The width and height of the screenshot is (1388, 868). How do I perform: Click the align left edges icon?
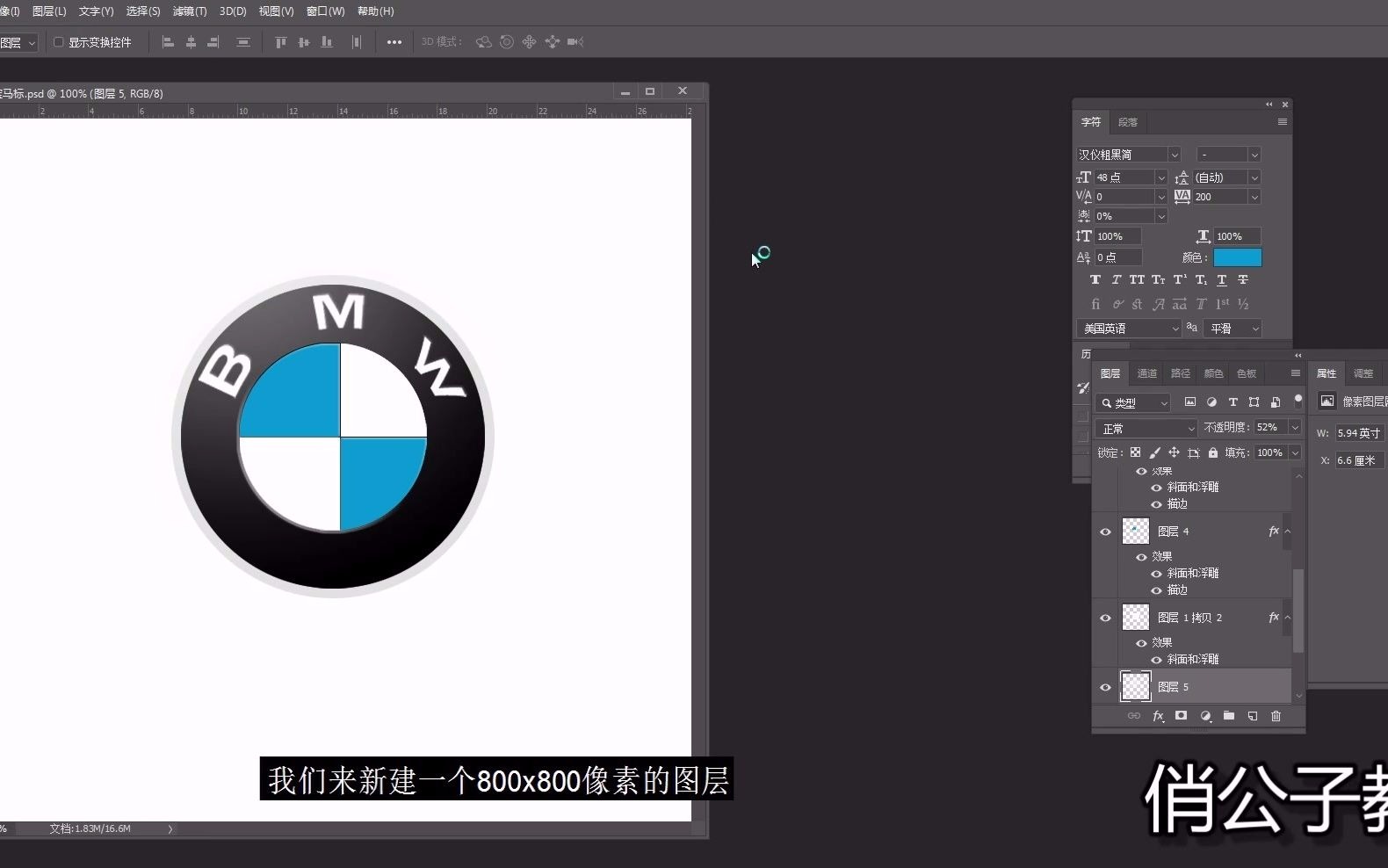tap(168, 42)
